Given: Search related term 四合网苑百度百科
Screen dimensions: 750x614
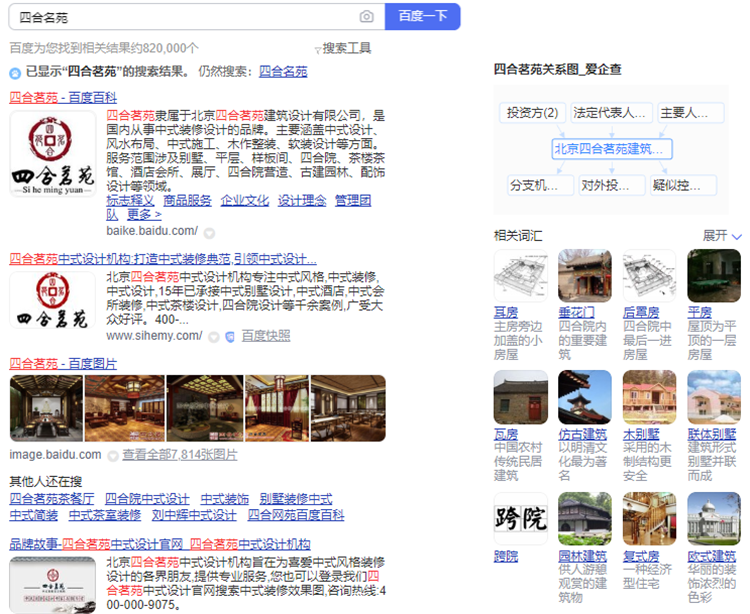Looking at the screenshot, I should pyautogui.click(x=296, y=515).
